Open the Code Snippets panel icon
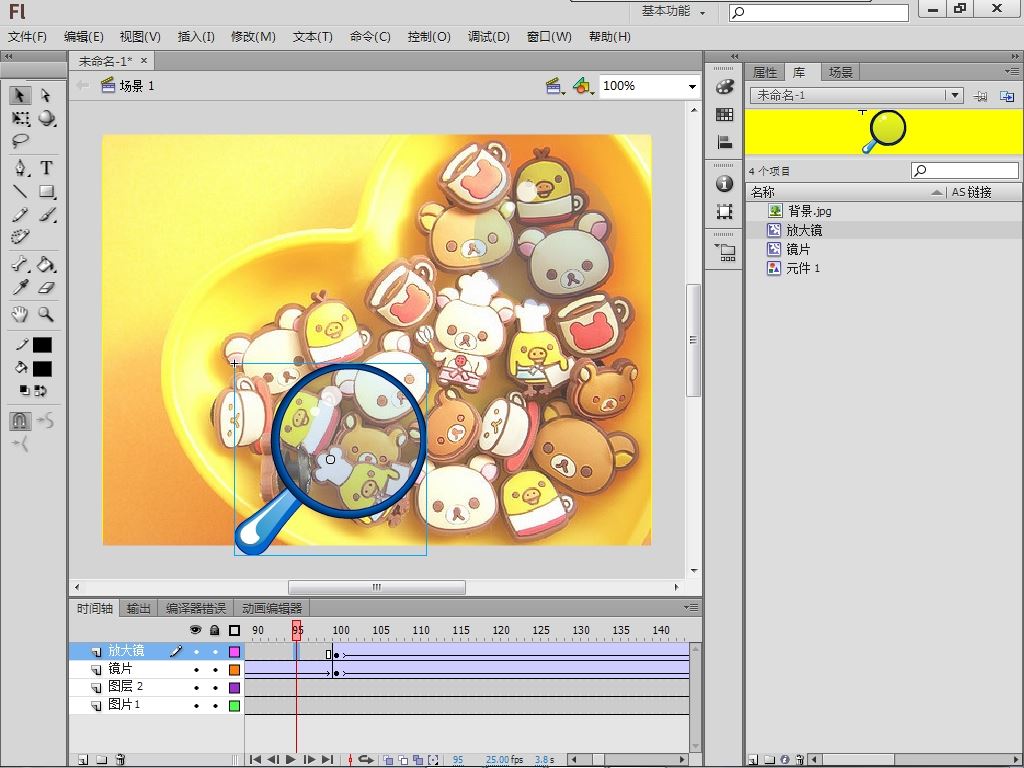Image resolution: width=1024 pixels, height=768 pixels. pos(725,252)
